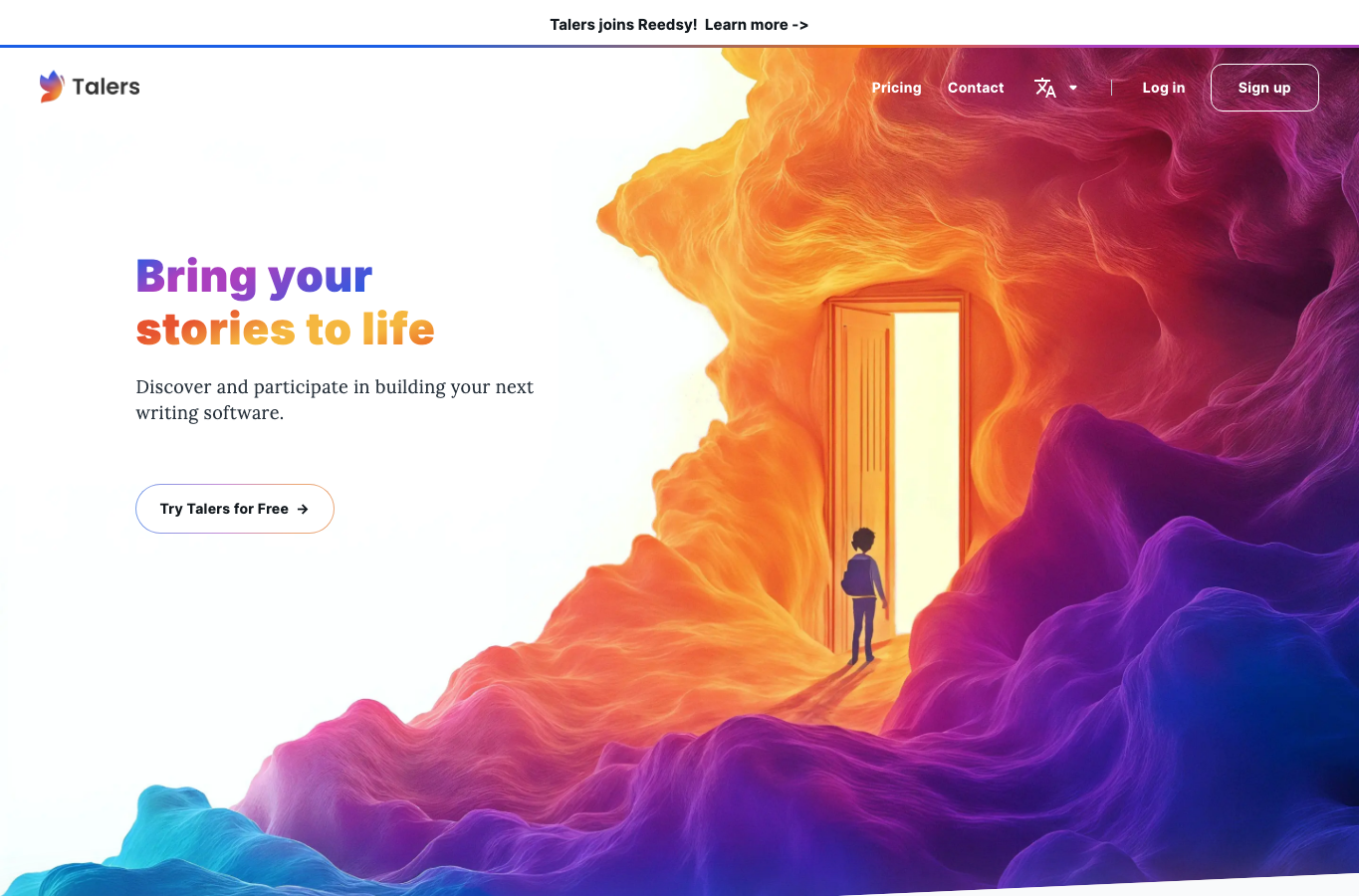Click the Talers wordmark text in header

(x=106, y=87)
